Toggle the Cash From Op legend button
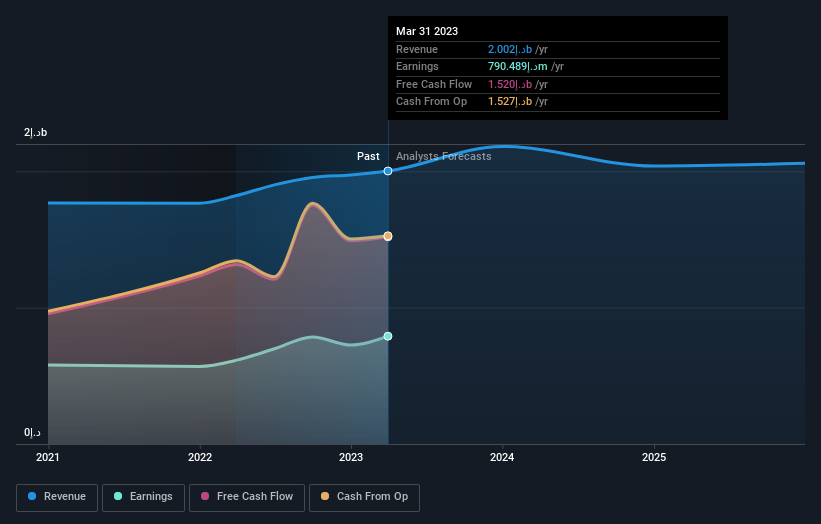Viewport: 821px width, 524px height. click(x=364, y=497)
